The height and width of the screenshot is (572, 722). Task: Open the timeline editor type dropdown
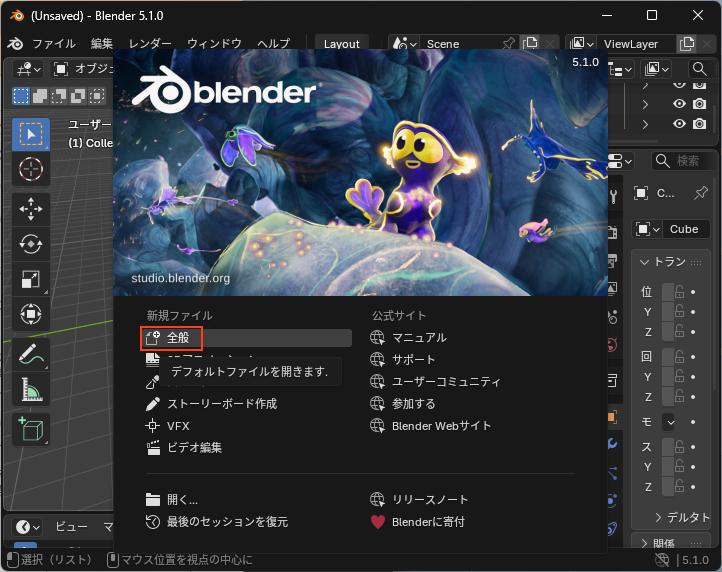[27, 527]
